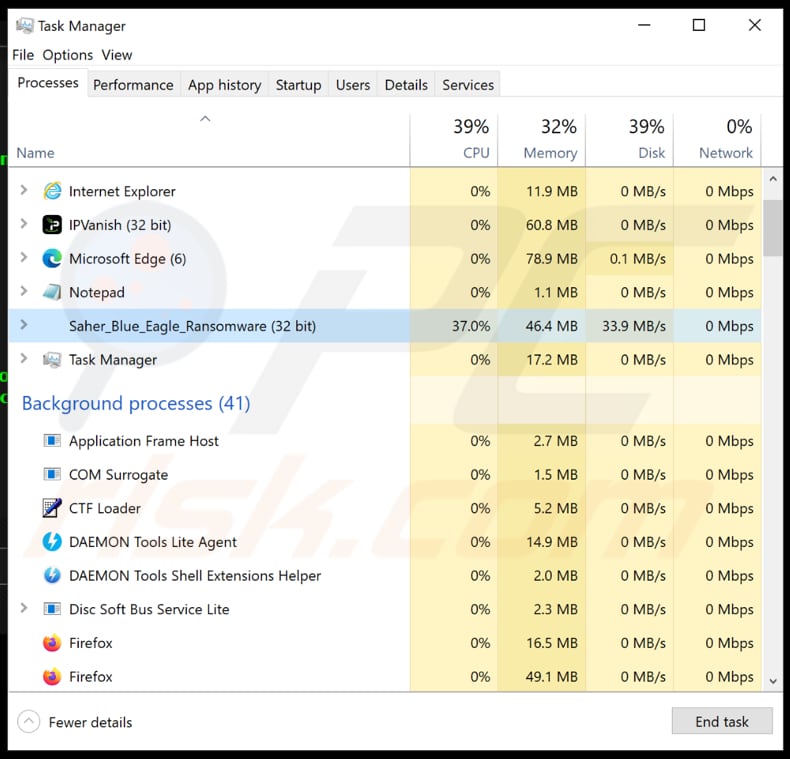Open the View menu
Image resolution: width=790 pixels, height=759 pixels.
[117, 54]
